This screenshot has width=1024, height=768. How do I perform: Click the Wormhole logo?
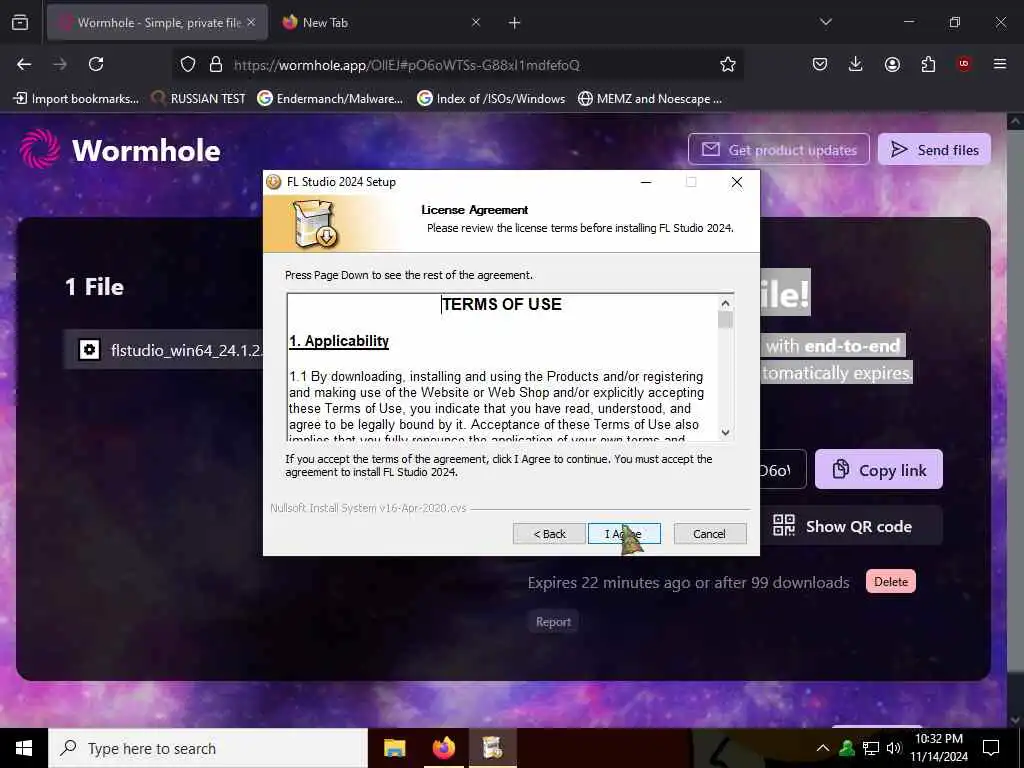tap(121, 150)
